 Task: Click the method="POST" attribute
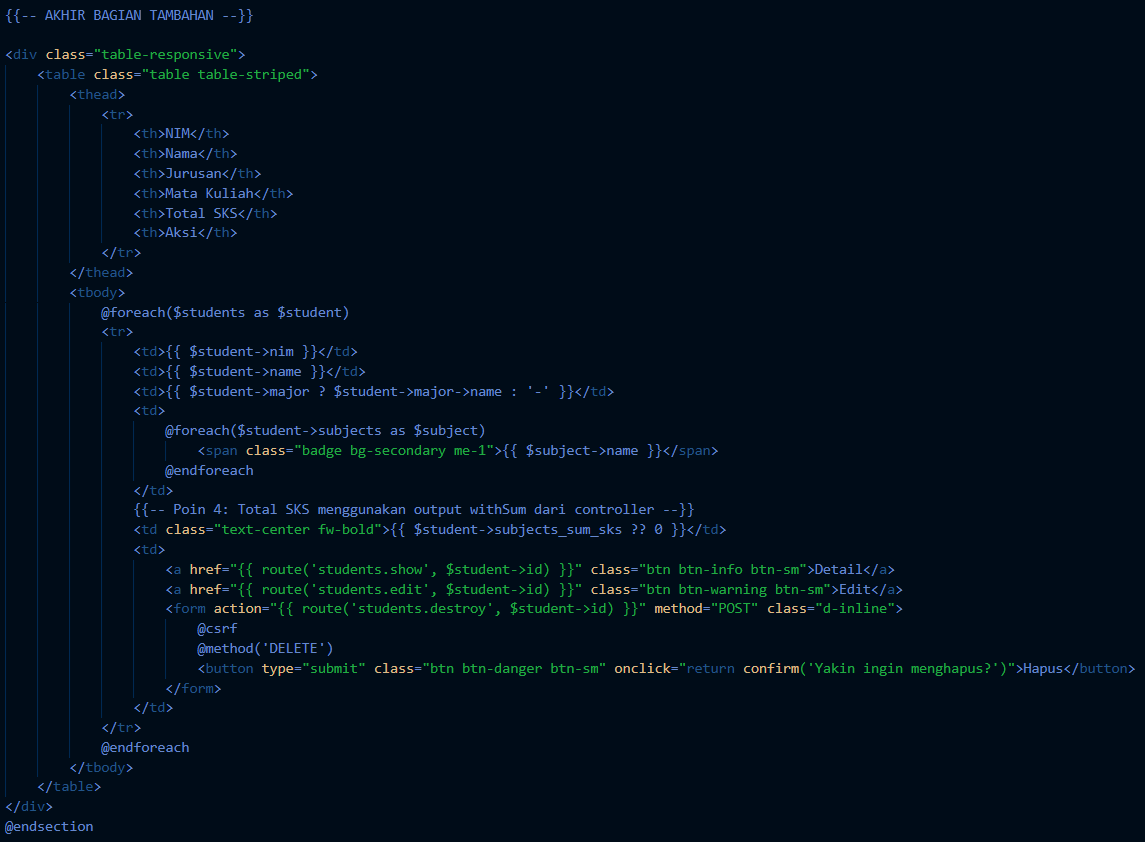pyautogui.click(x=706, y=609)
